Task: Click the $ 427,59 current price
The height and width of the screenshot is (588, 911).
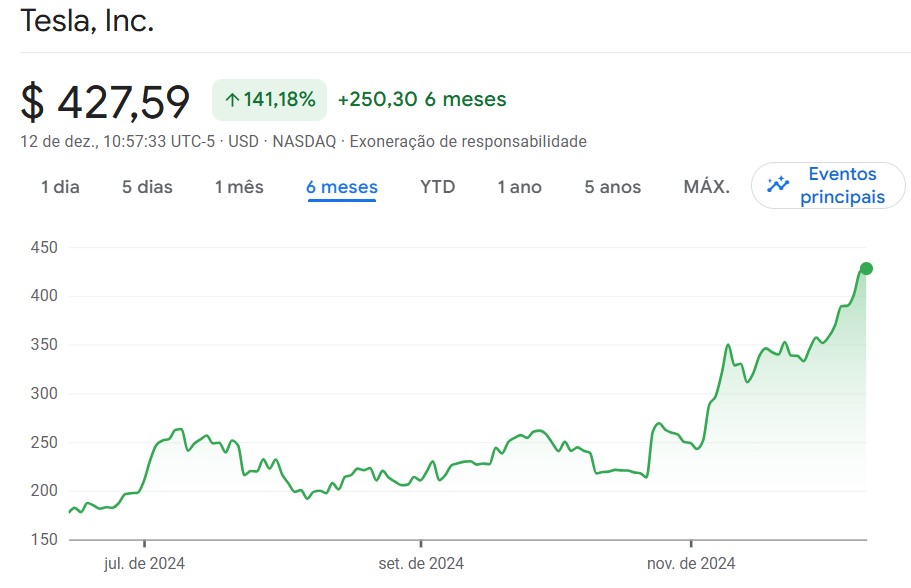Action: [105, 102]
